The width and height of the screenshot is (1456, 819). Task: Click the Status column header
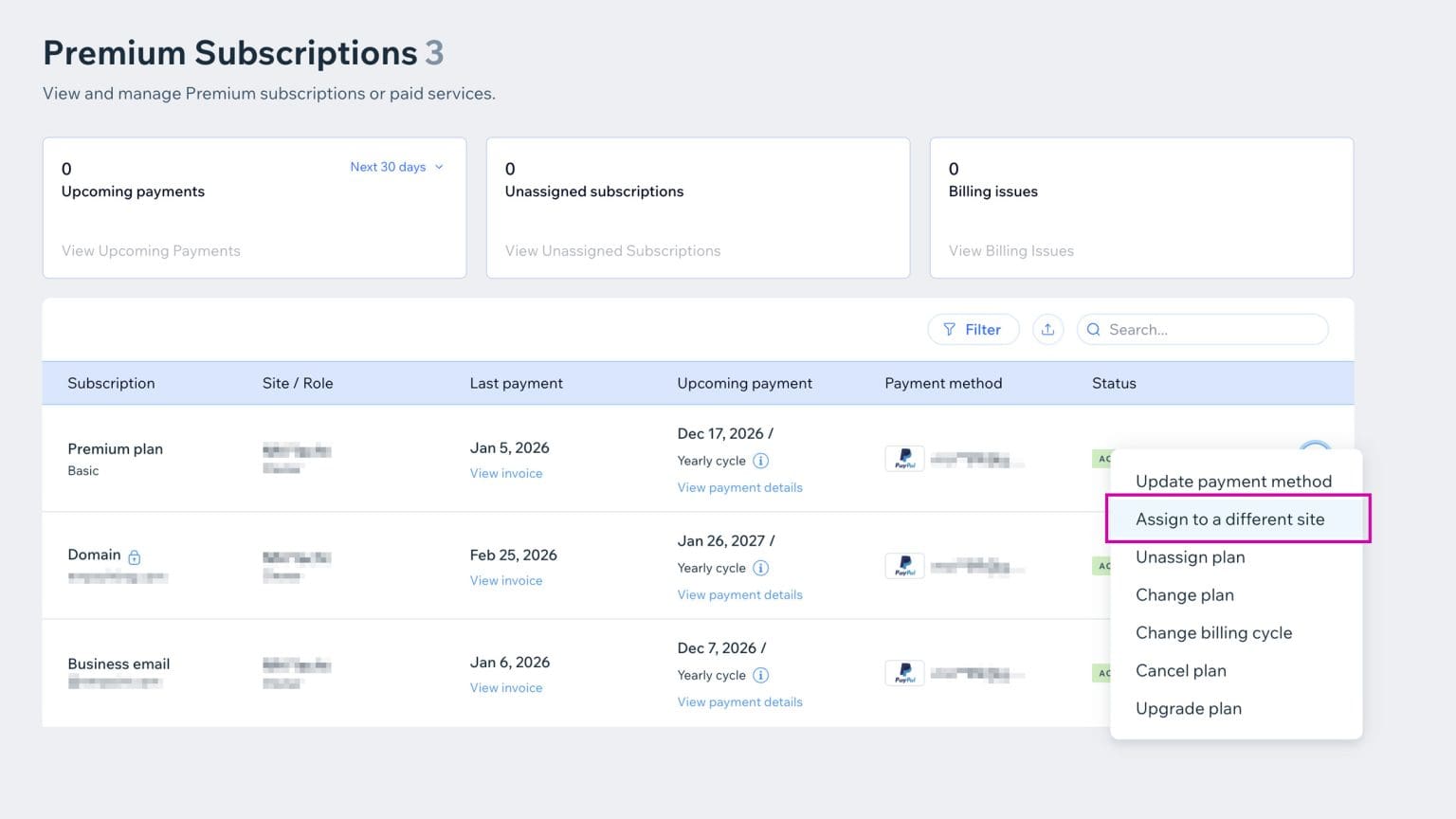[x=1114, y=383]
